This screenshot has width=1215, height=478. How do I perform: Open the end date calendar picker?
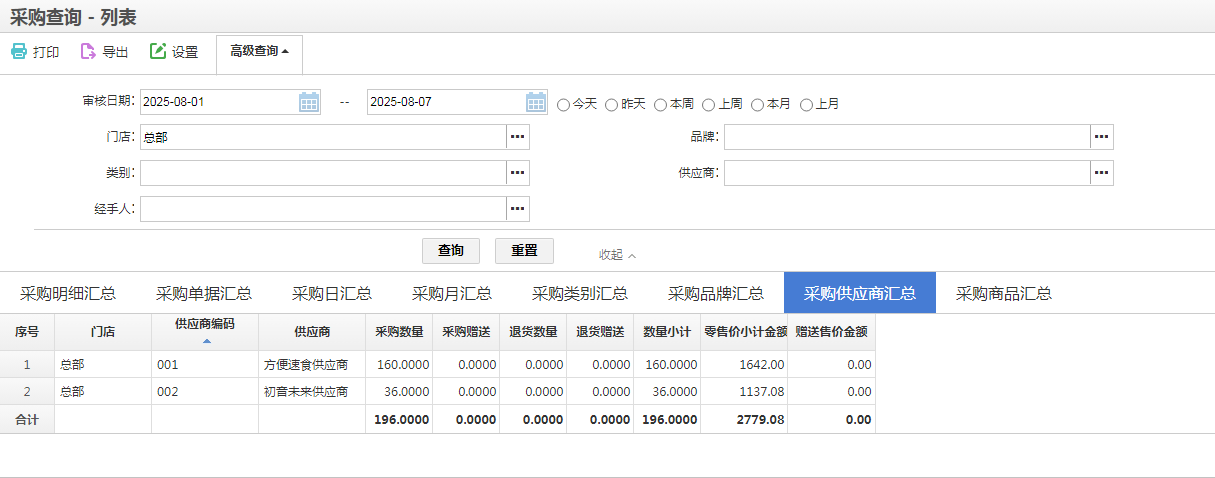coord(537,102)
